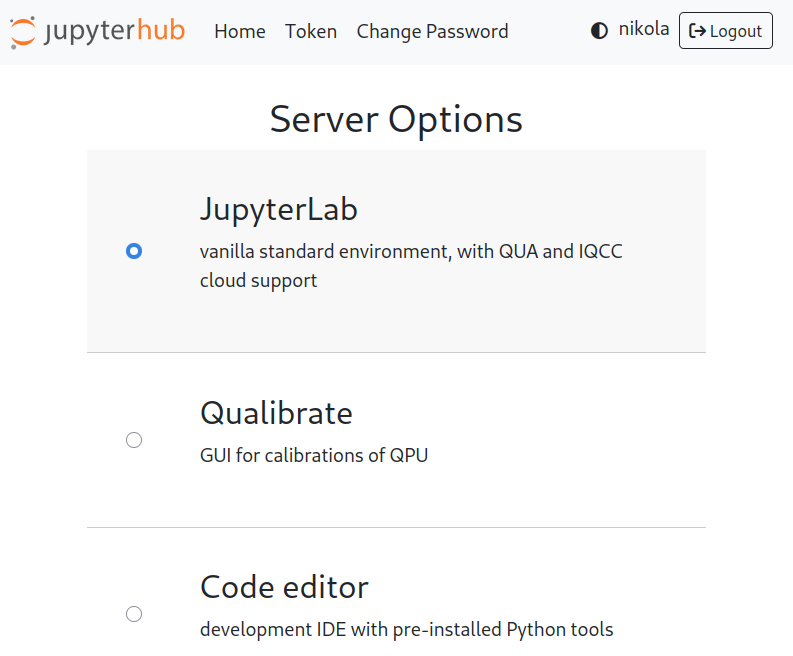The width and height of the screenshot is (793, 656).
Task: Select the JupyterLab radio button
Action: [x=134, y=251]
